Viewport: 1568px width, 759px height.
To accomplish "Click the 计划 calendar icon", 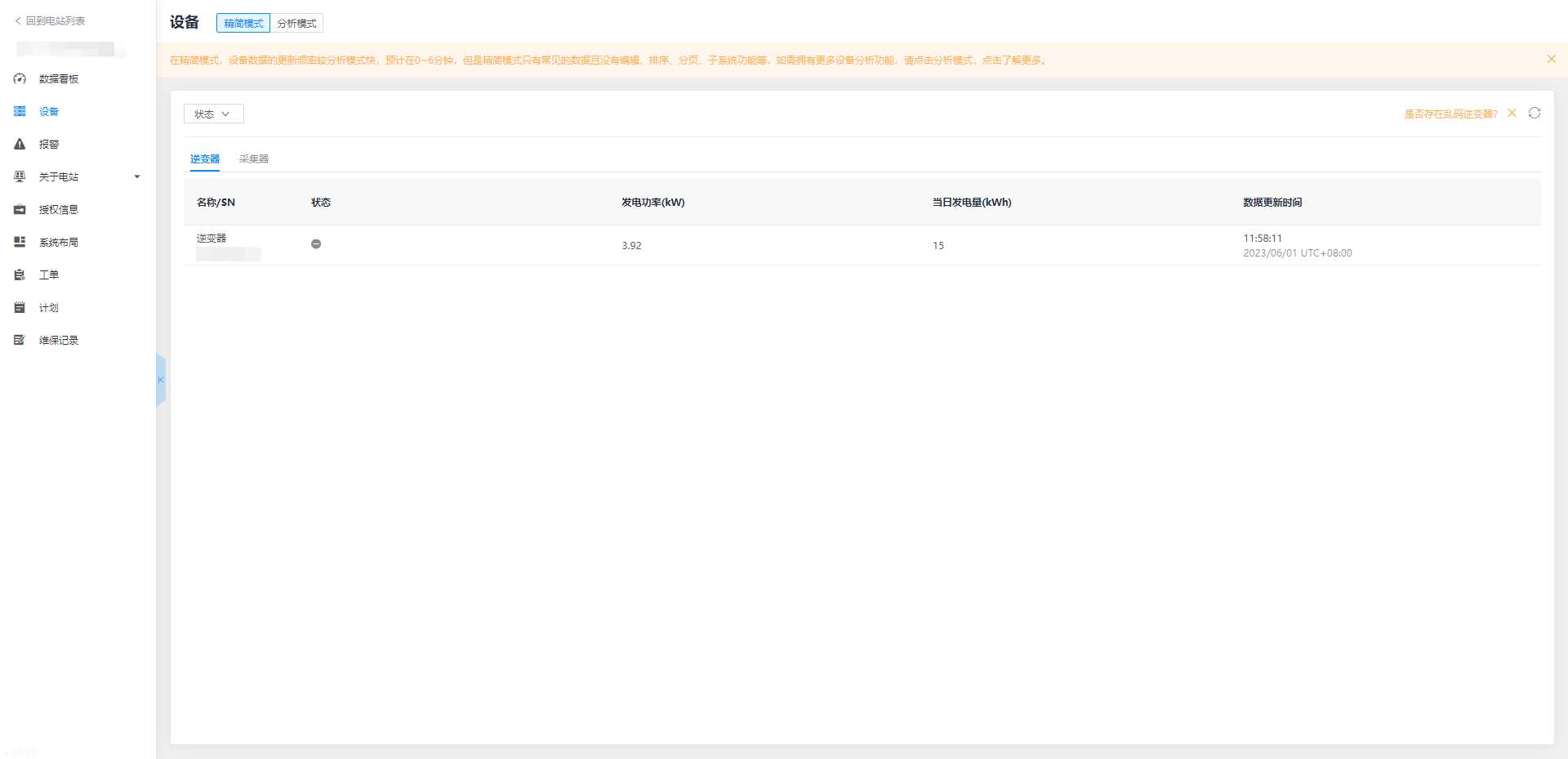I will pyautogui.click(x=20, y=308).
